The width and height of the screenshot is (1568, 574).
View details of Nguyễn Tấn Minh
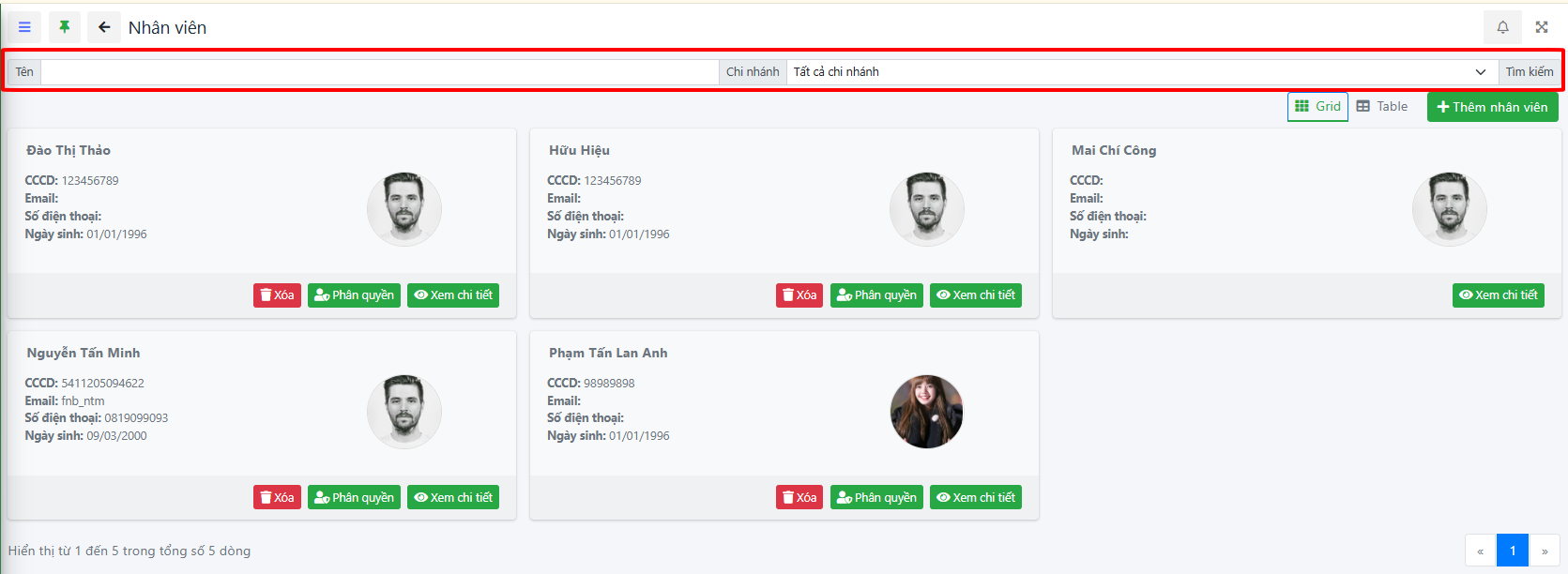pos(453,498)
